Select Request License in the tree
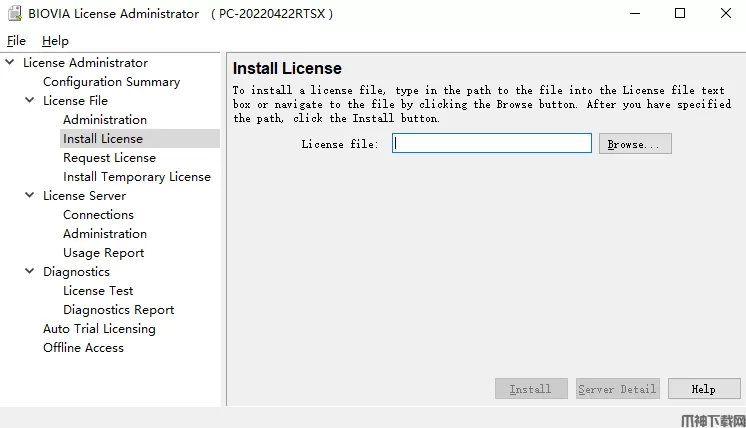746x428 pixels. click(x=109, y=158)
